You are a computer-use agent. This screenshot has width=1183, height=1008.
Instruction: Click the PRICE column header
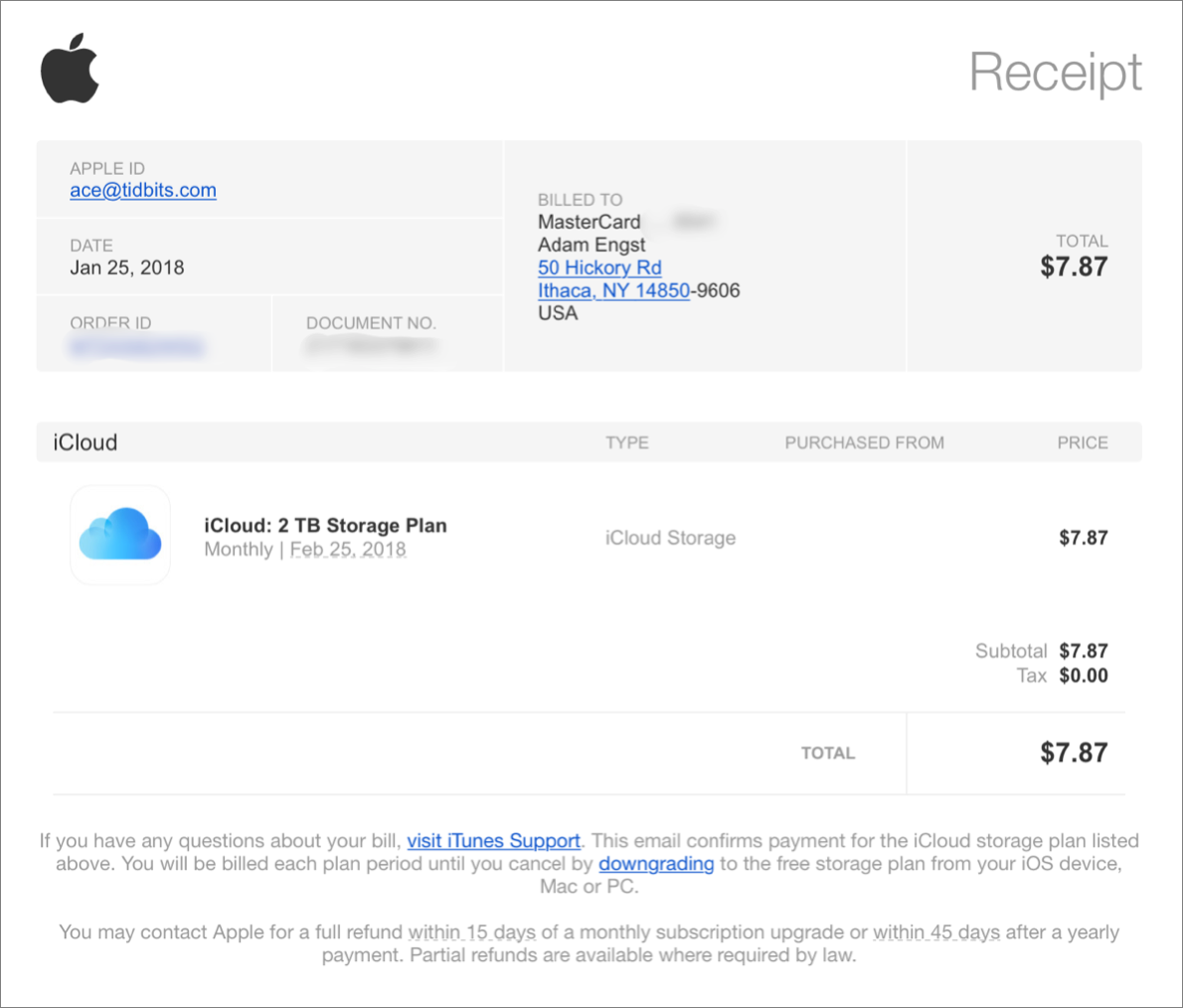click(x=1083, y=443)
